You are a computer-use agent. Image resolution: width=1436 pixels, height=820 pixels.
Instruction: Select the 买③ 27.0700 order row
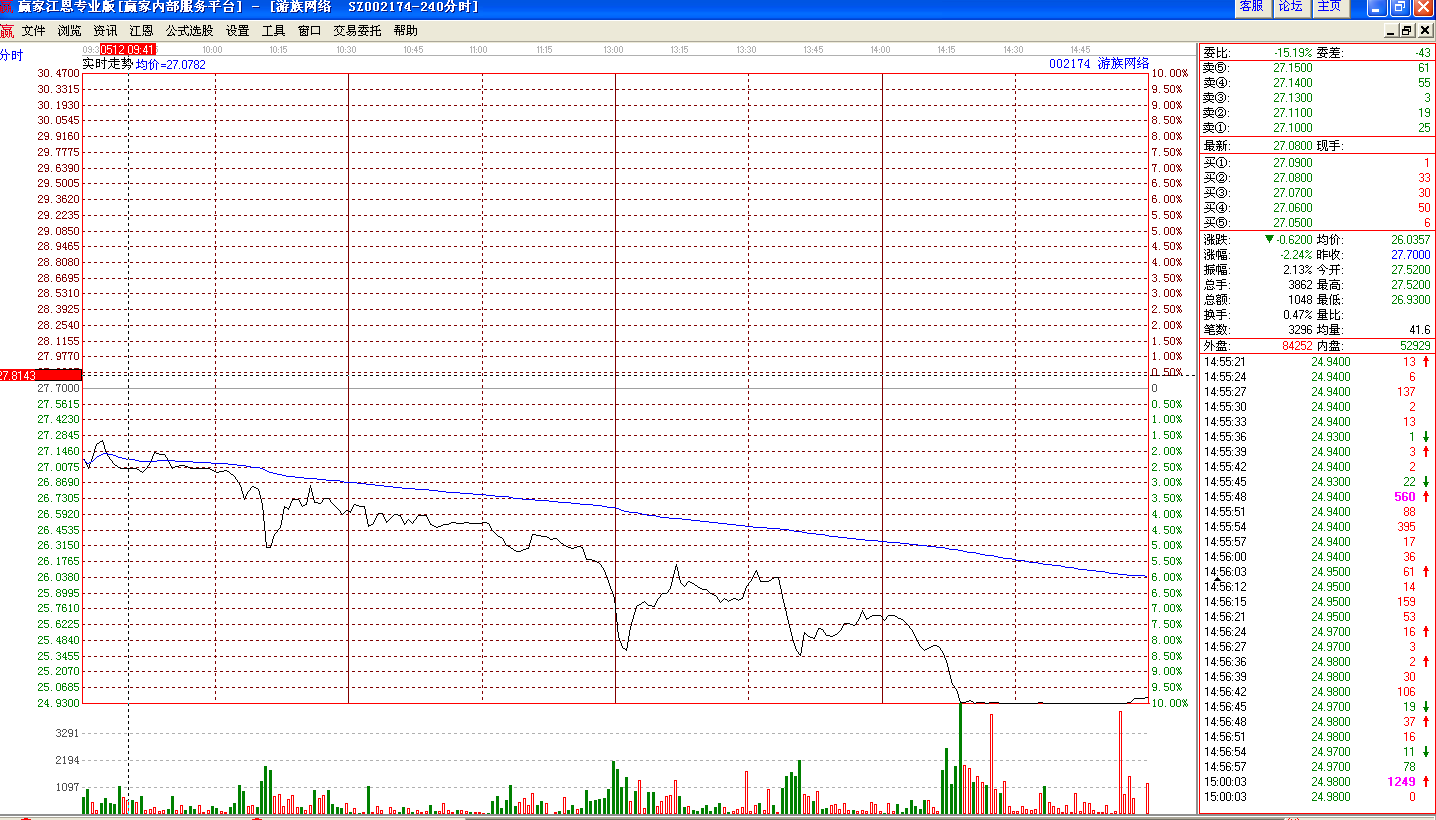click(x=1317, y=192)
